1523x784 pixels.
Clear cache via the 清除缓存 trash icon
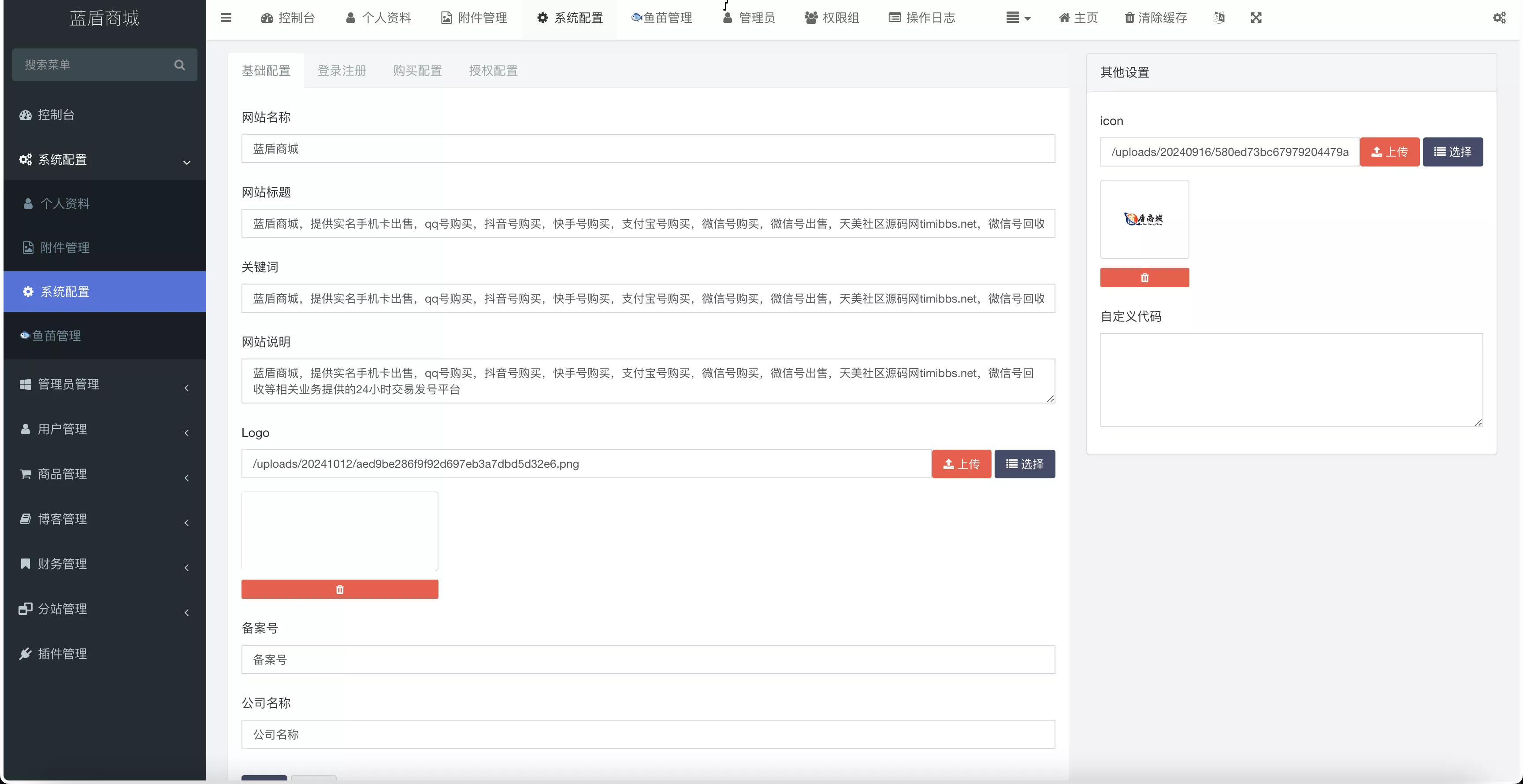(1155, 18)
